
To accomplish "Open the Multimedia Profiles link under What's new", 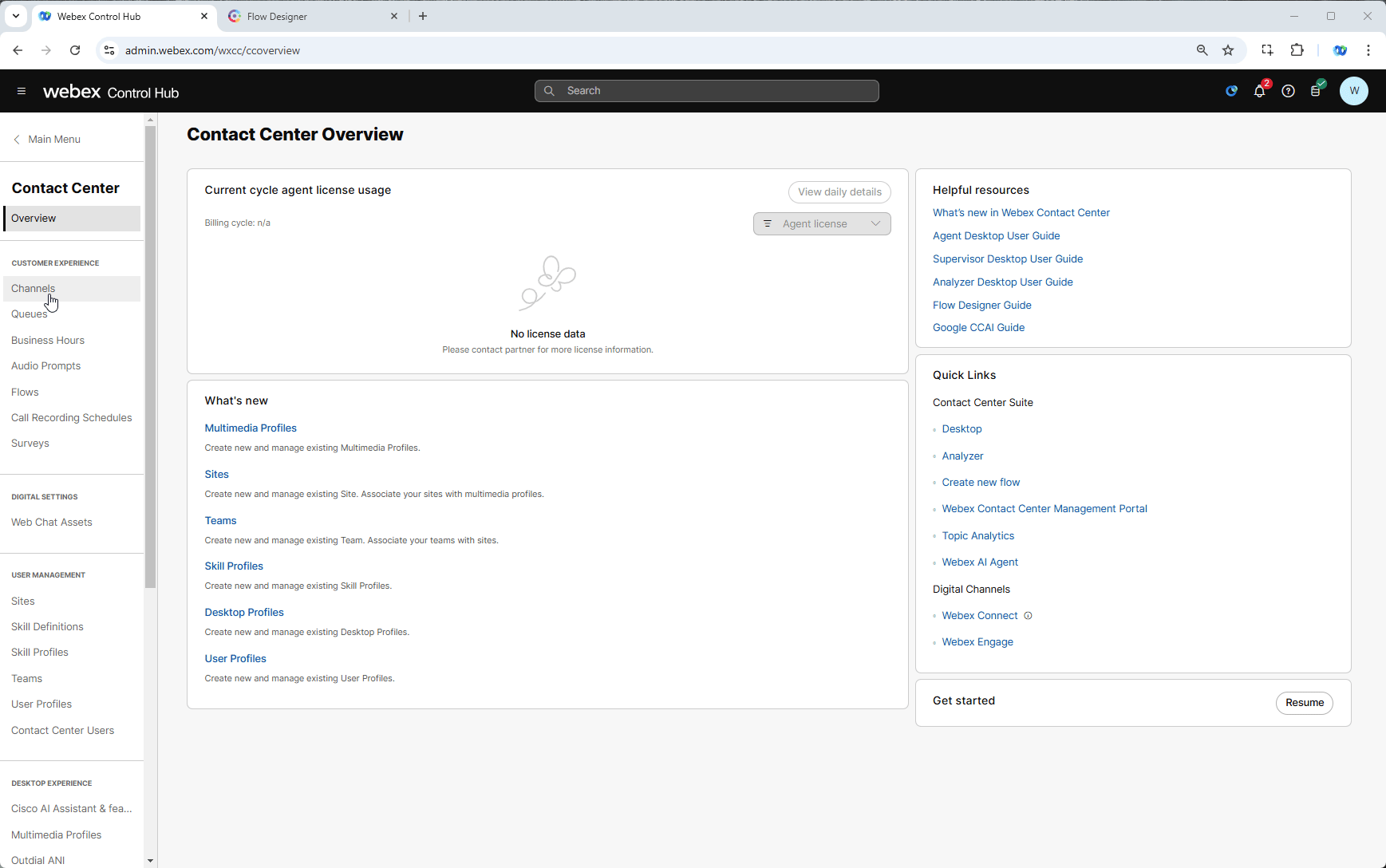I will pyautogui.click(x=251, y=428).
